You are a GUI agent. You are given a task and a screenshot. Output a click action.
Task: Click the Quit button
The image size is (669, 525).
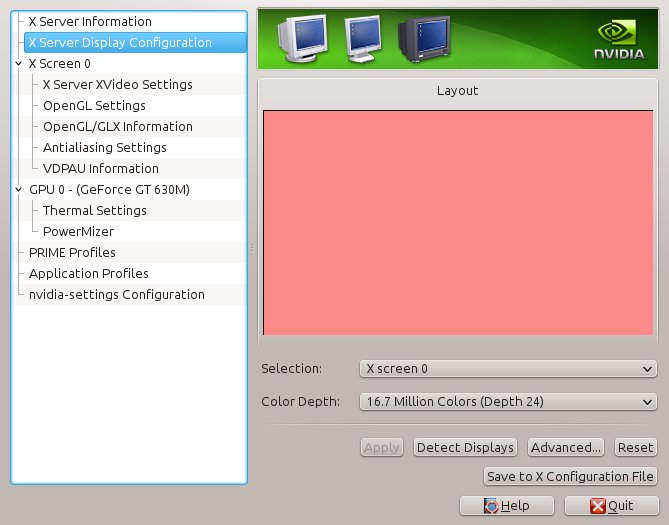click(611, 506)
